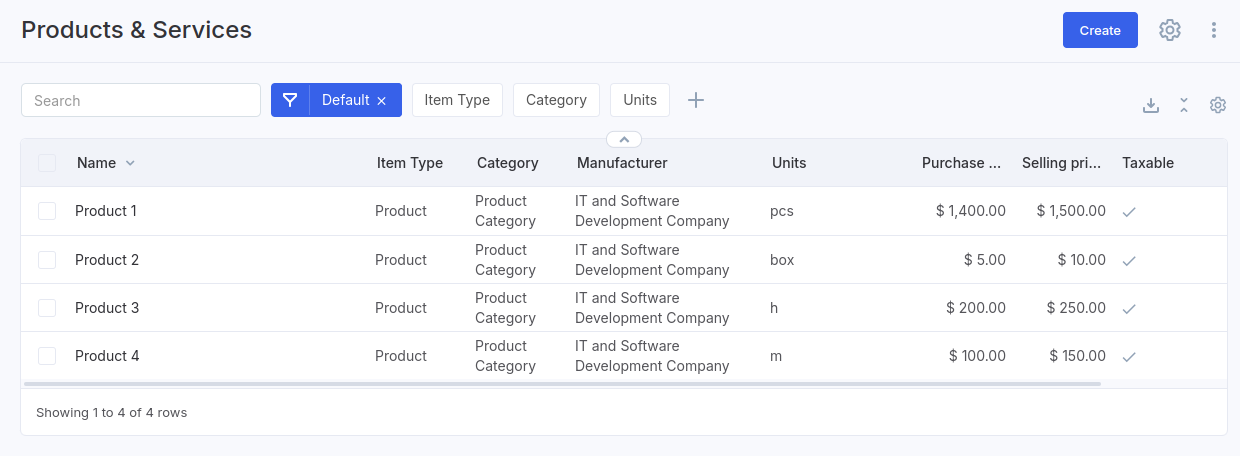Open page settings gear next to Create
Image resolution: width=1240 pixels, height=456 pixels.
pyautogui.click(x=1170, y=30)
